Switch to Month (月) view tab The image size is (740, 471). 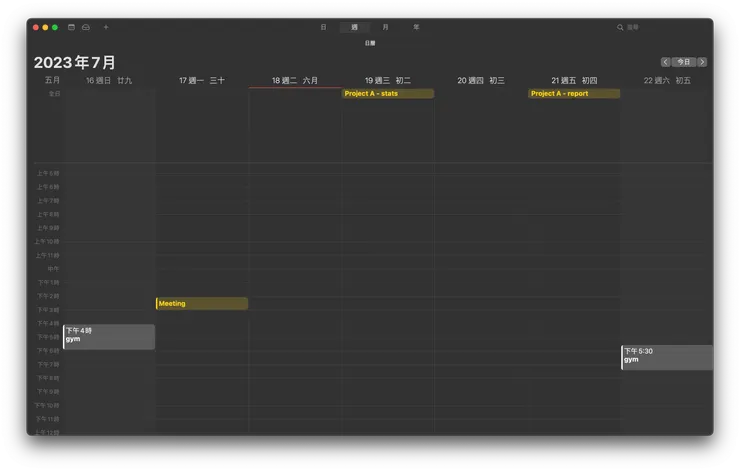pyautogui.click(x=386, y=27)
